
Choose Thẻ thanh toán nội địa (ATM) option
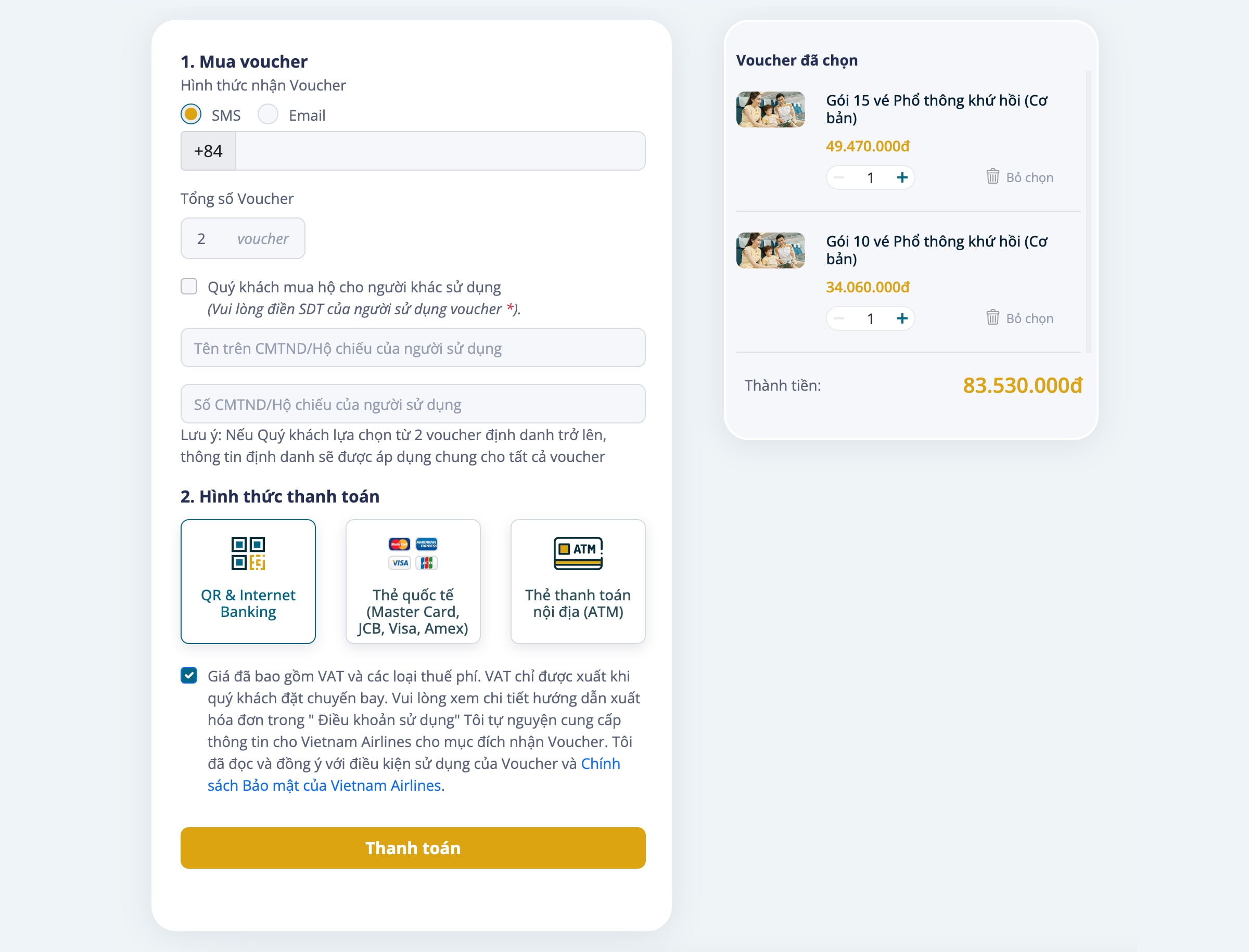pyautogui.click(x=578, y=582)
